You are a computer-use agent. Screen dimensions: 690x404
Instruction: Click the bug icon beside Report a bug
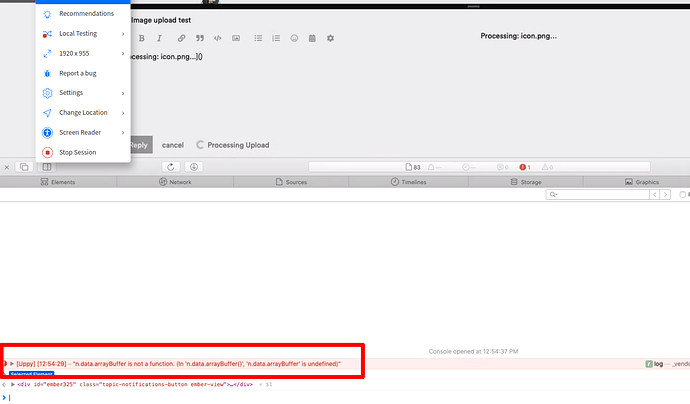47,73
